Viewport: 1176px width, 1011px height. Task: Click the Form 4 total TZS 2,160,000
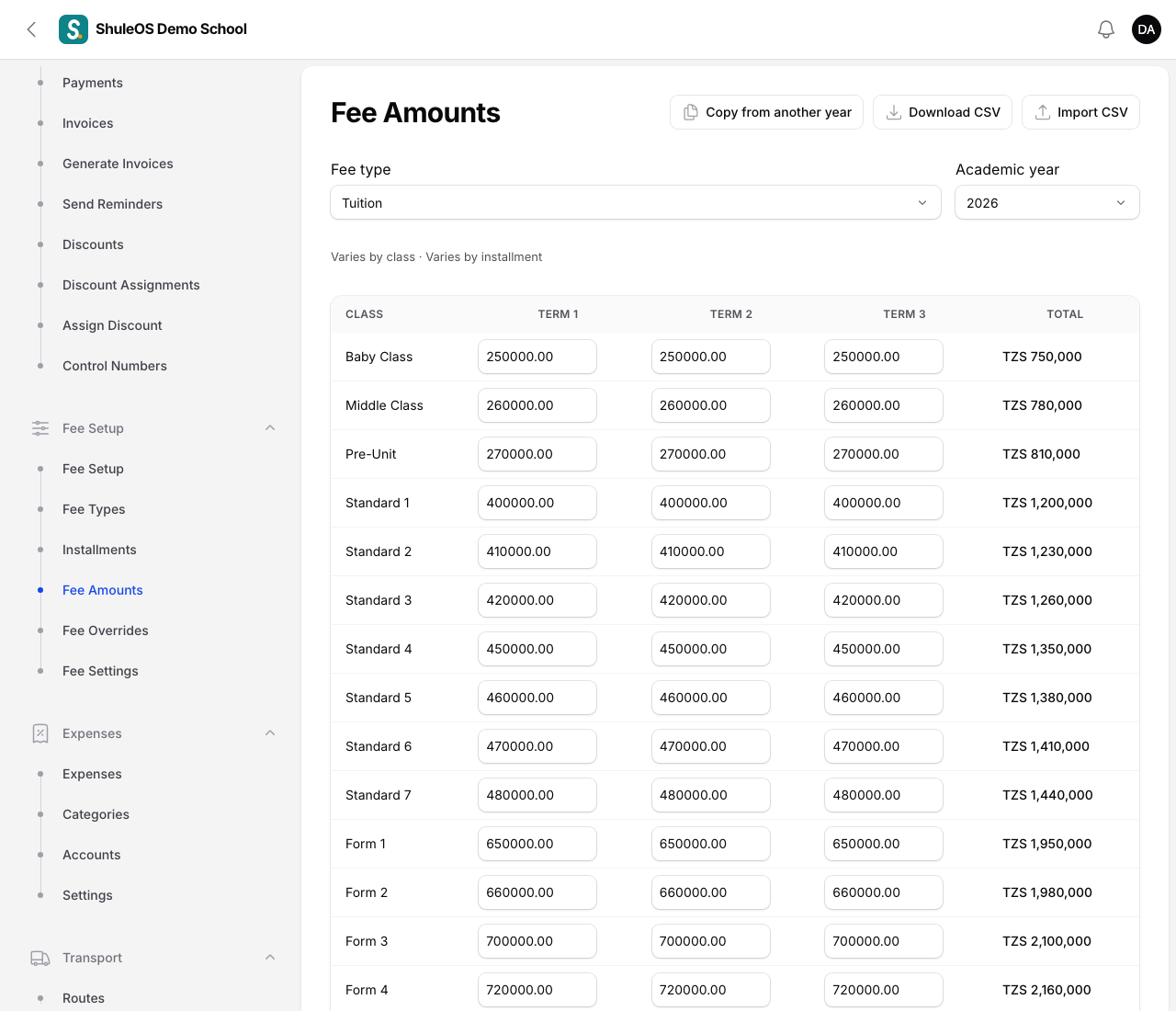[x=1046, y=990]
